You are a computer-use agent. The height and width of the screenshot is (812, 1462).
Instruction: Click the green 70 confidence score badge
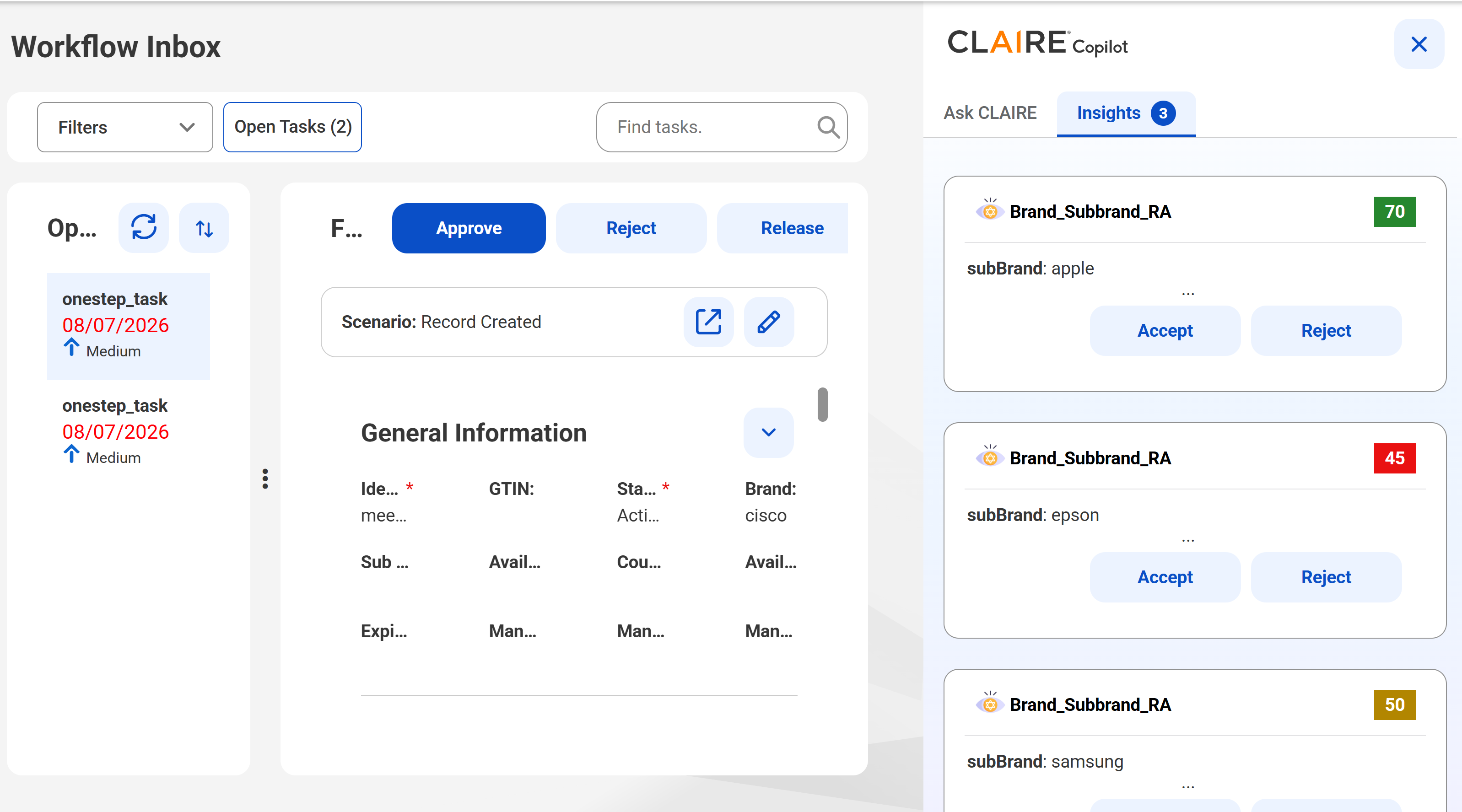(1394, 212)
